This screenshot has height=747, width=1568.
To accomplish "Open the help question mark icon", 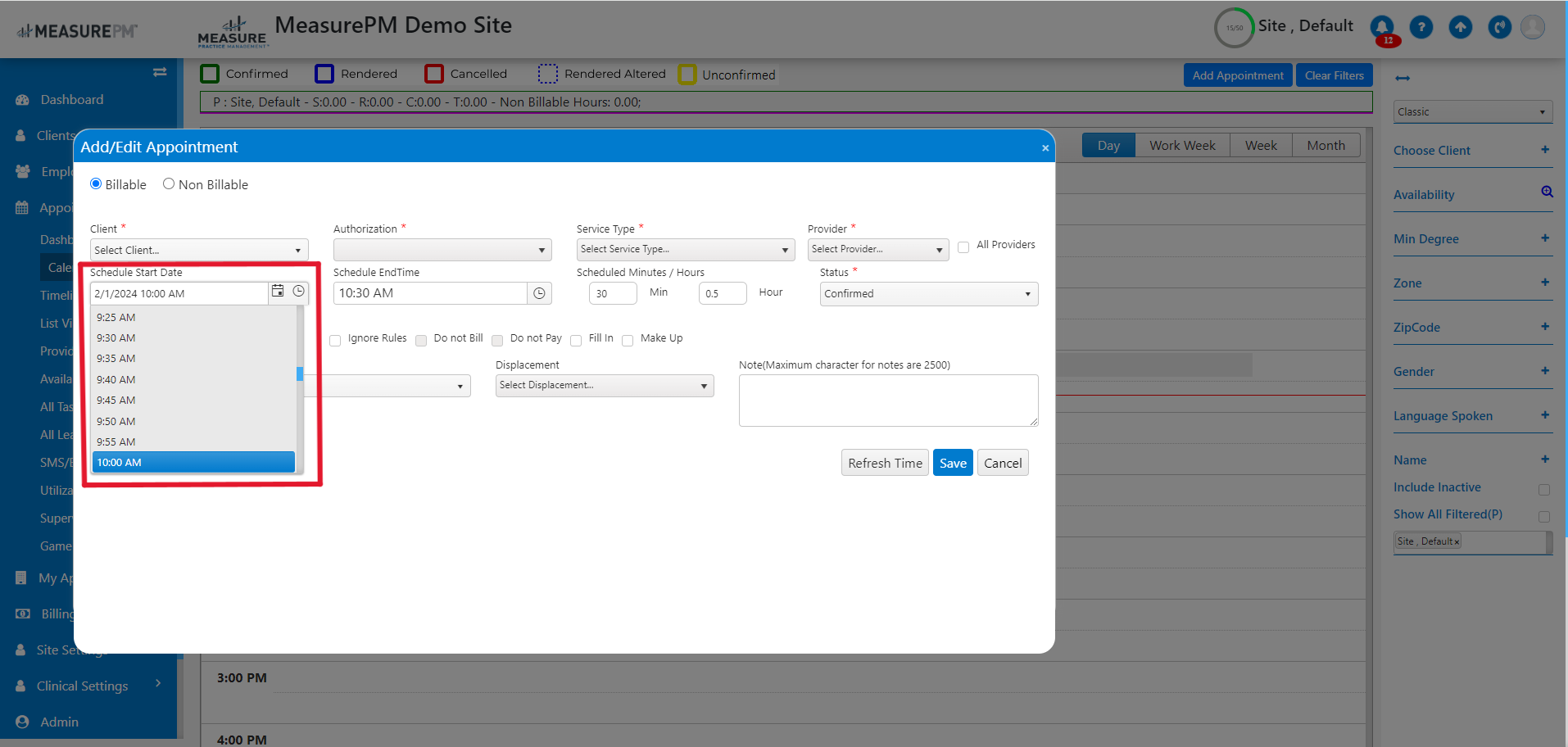I will [1421, 27].
